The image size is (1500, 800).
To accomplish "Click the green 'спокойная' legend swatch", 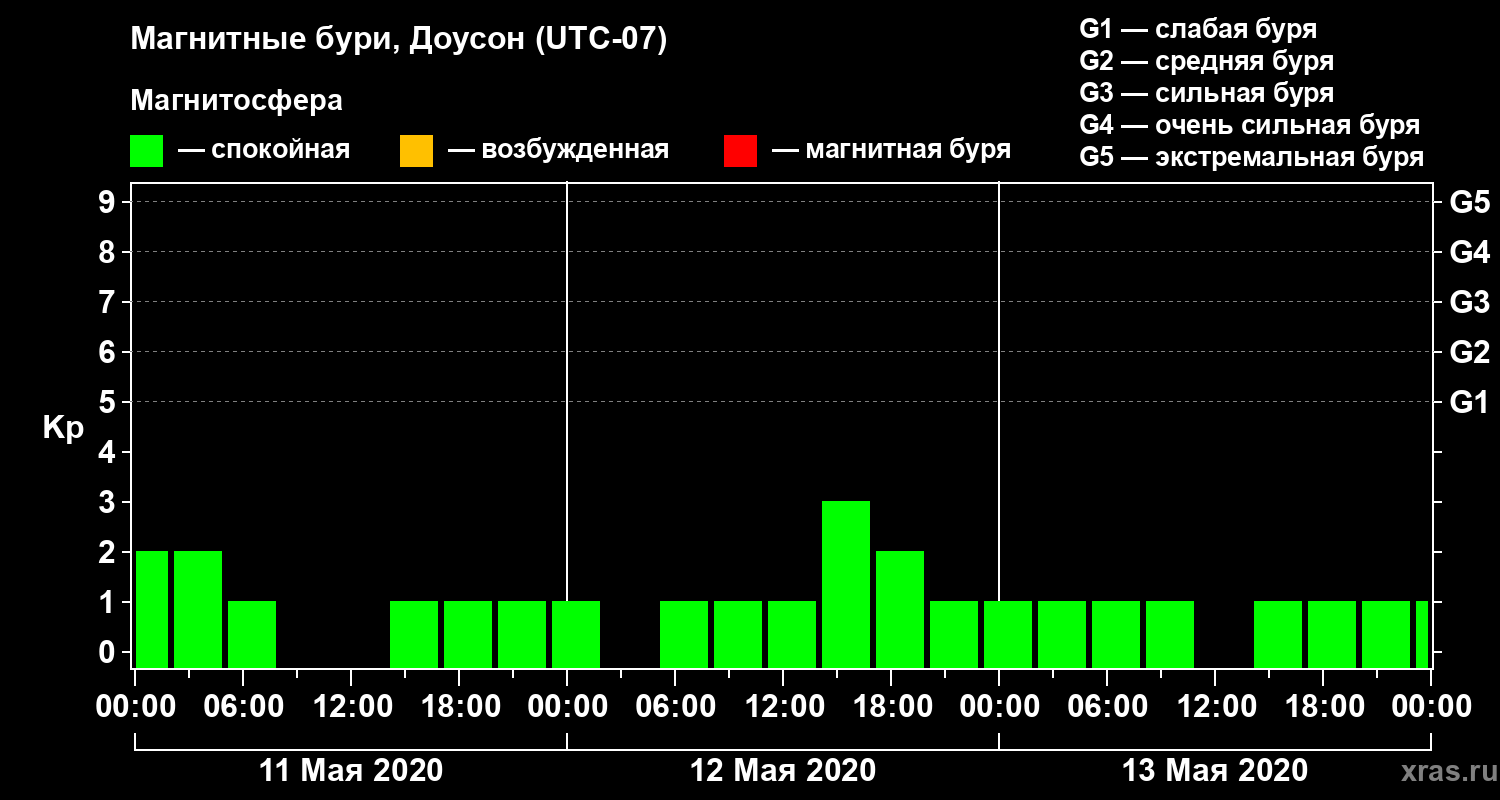I will [147, 151].
